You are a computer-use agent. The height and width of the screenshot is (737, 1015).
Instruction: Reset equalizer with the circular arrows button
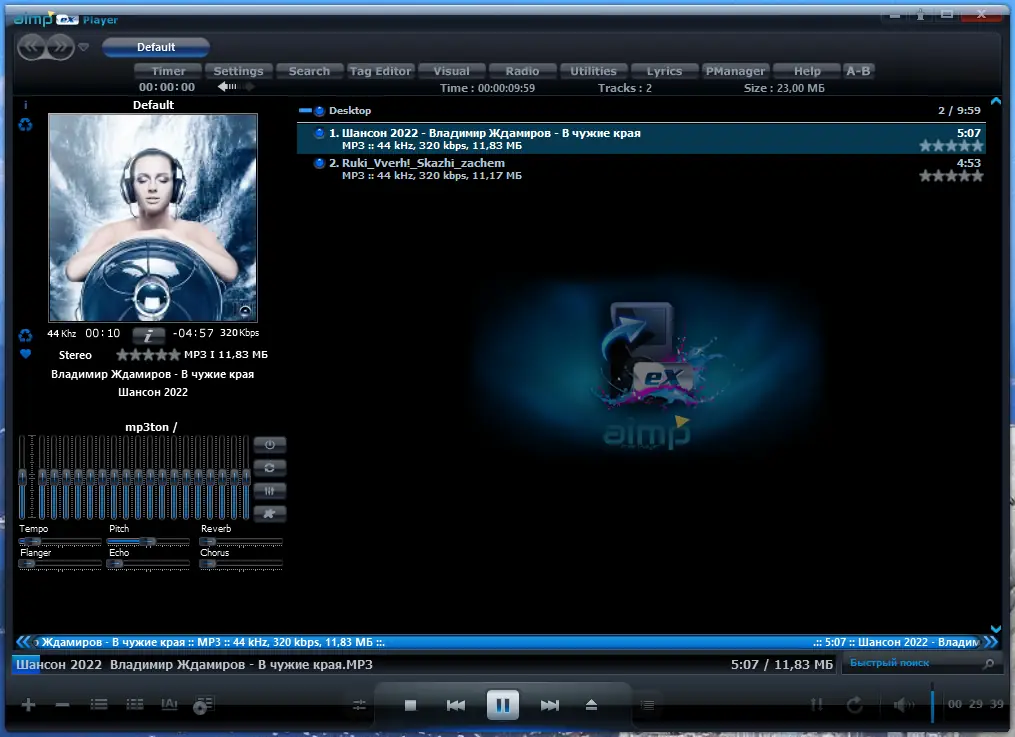click(269, 467)
